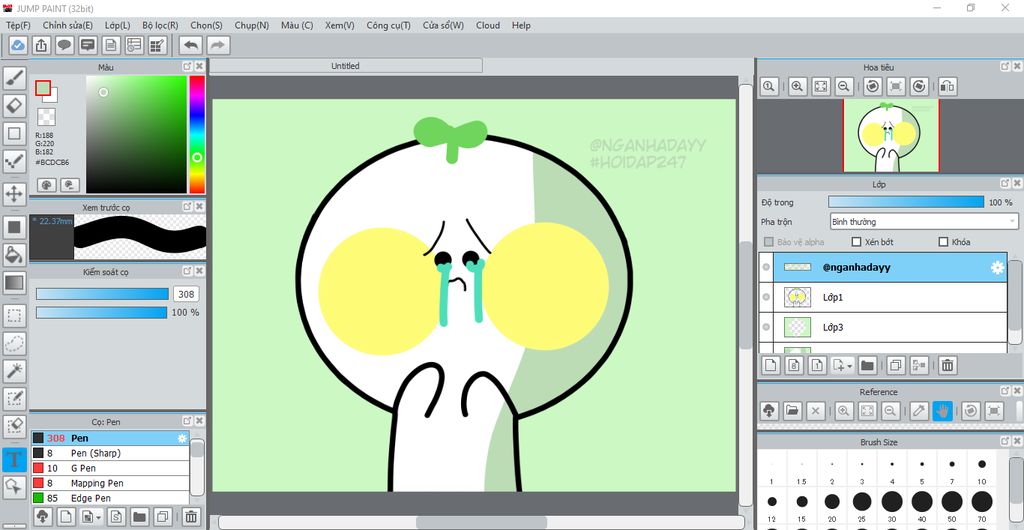Image resolution: width=1024 pixels, height=530 pixels.
Task: Delete brush with trash icon in brush panel
Action: (191, 517)
